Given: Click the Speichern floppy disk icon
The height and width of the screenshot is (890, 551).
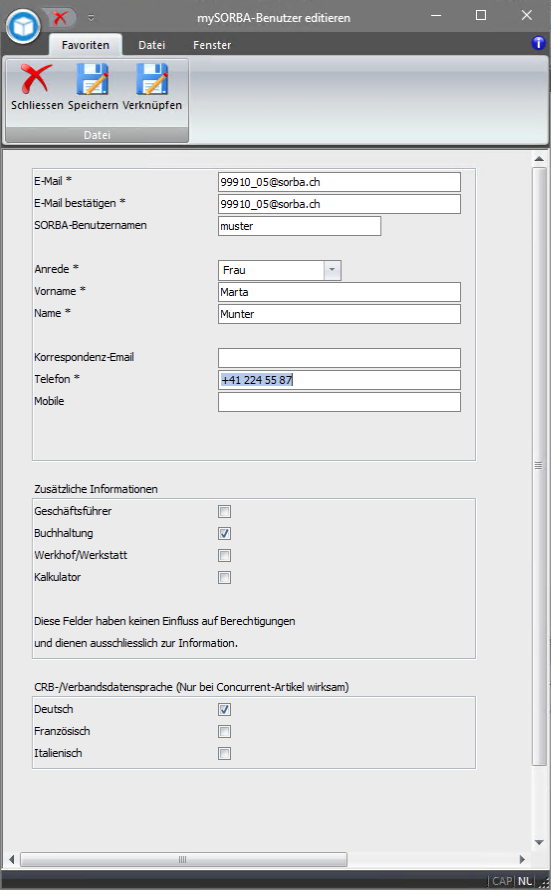Looking at the screenshot, I should 92,79.
